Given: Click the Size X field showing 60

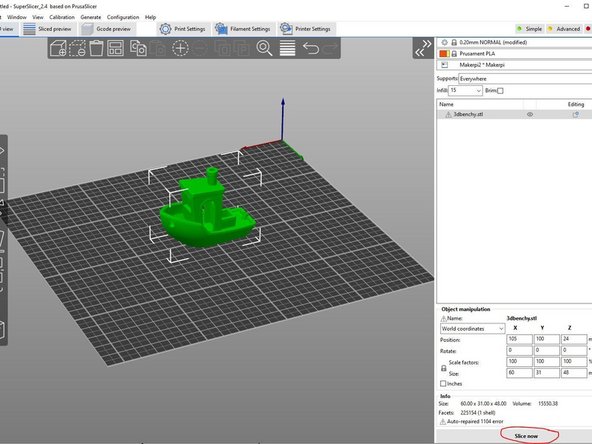Looking at the screenshot, I should (519, 373).
